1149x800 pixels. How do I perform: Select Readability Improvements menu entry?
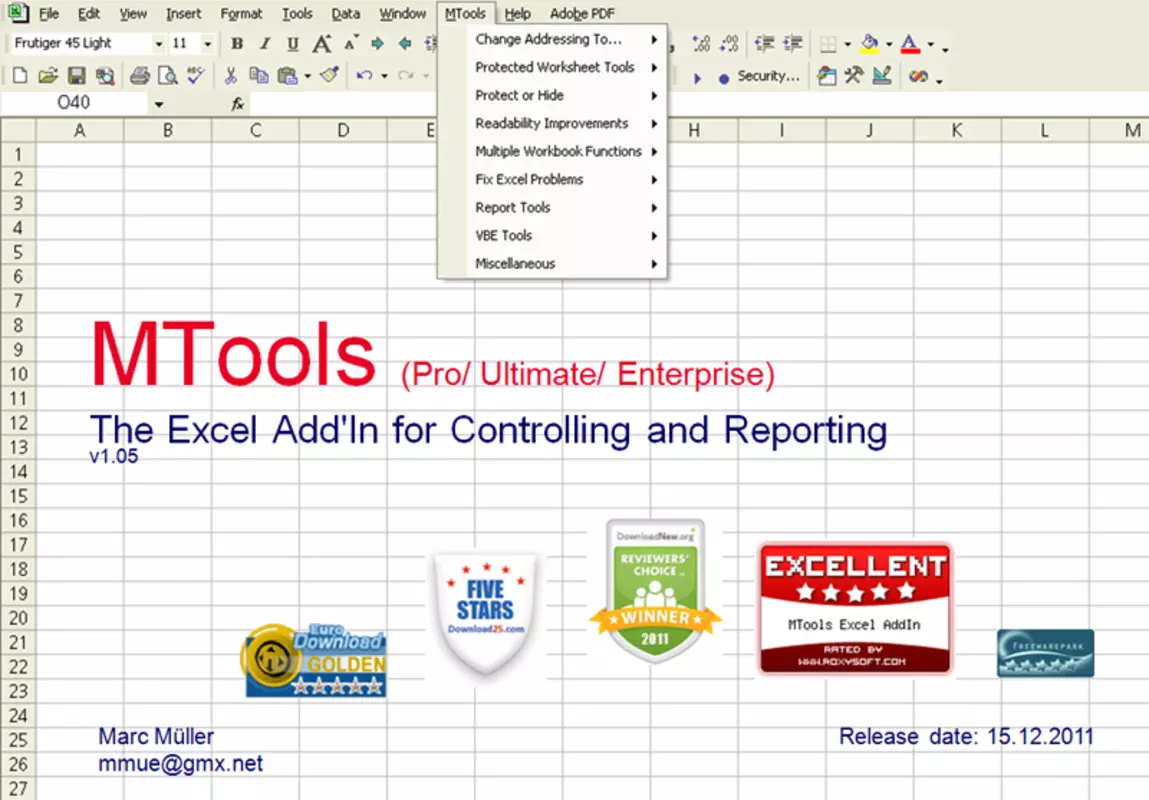(554, 124)
